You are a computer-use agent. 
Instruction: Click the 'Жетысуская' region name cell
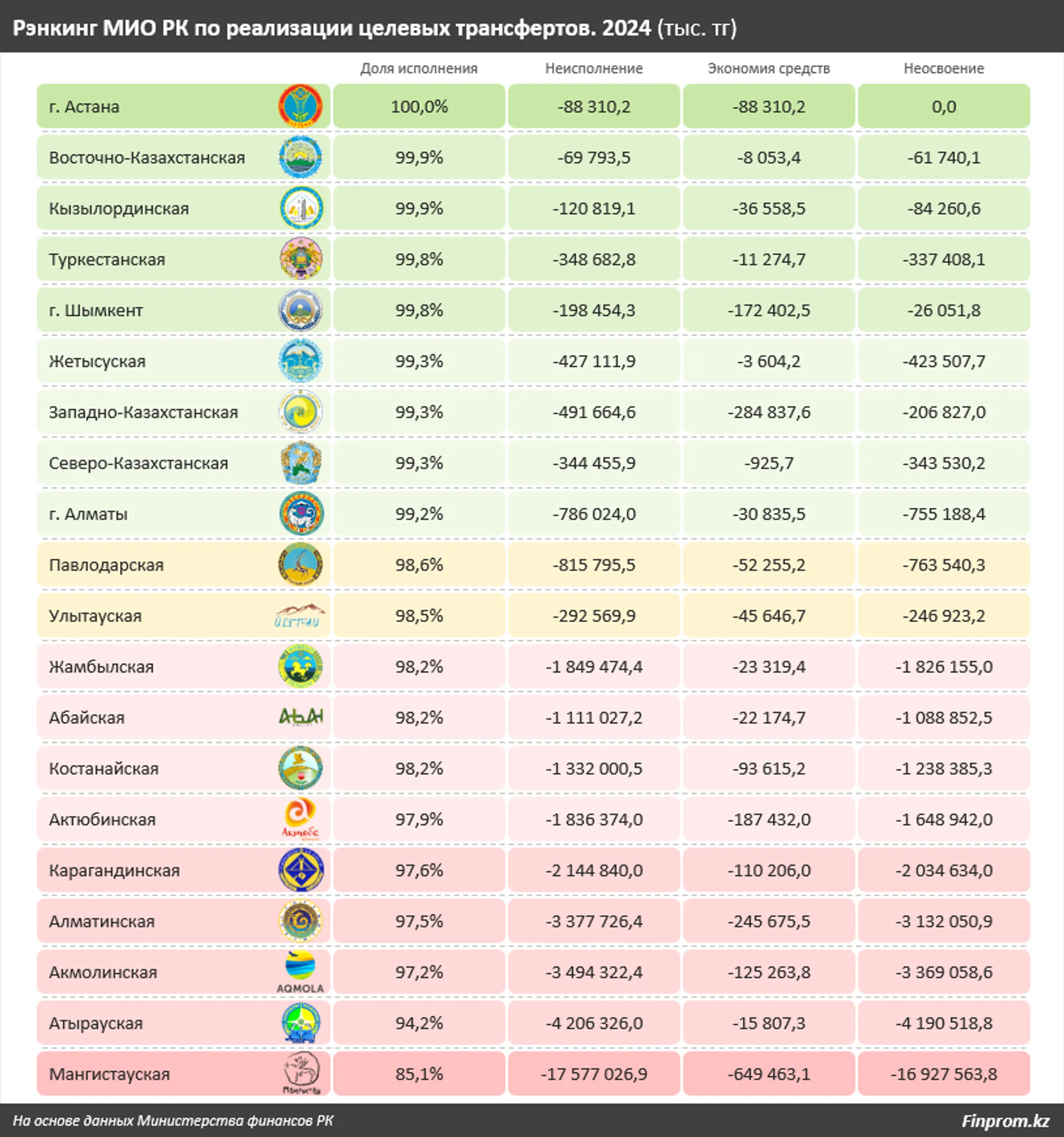[184, 361]
